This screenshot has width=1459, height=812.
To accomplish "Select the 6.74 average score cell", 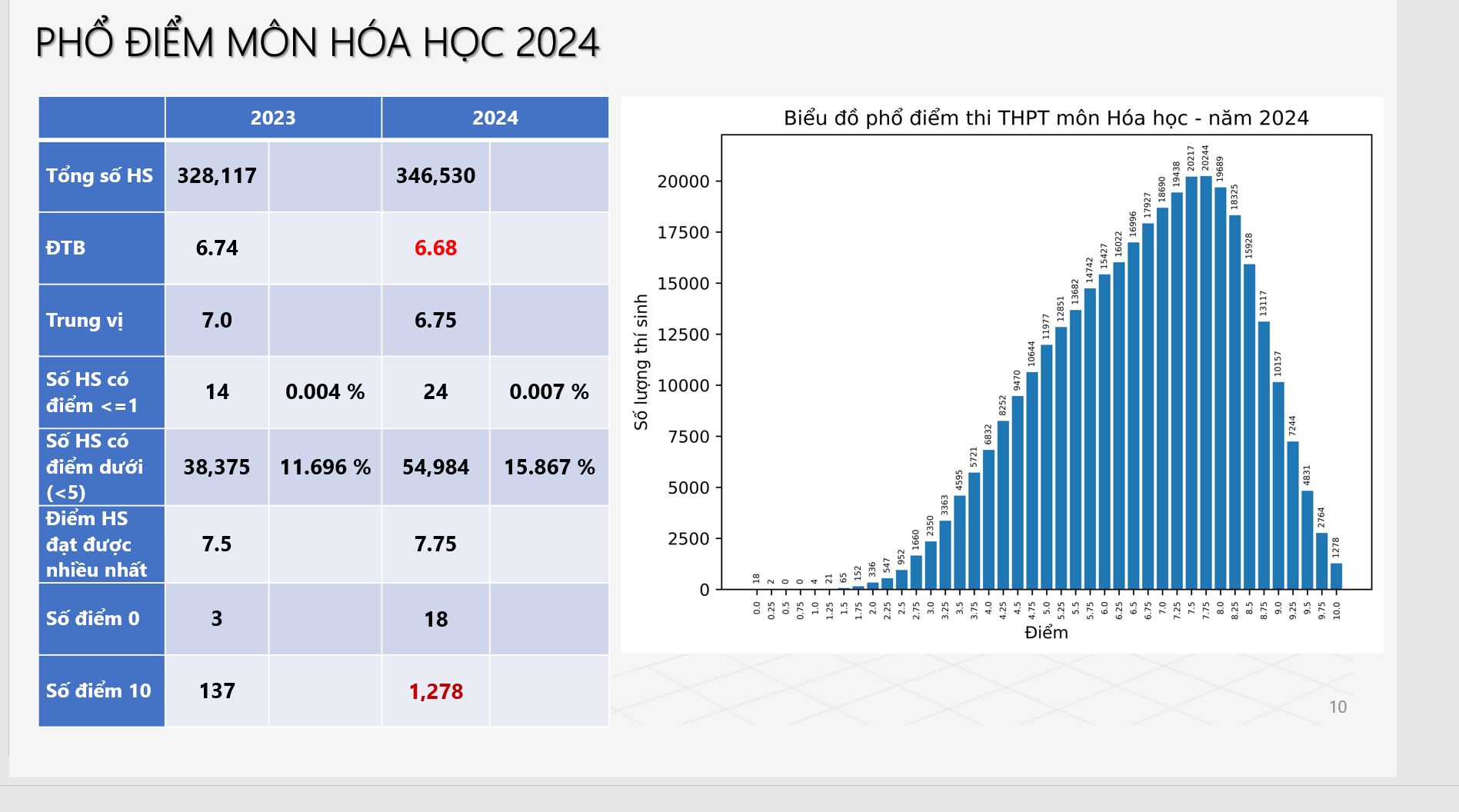I will click(217, 248).
